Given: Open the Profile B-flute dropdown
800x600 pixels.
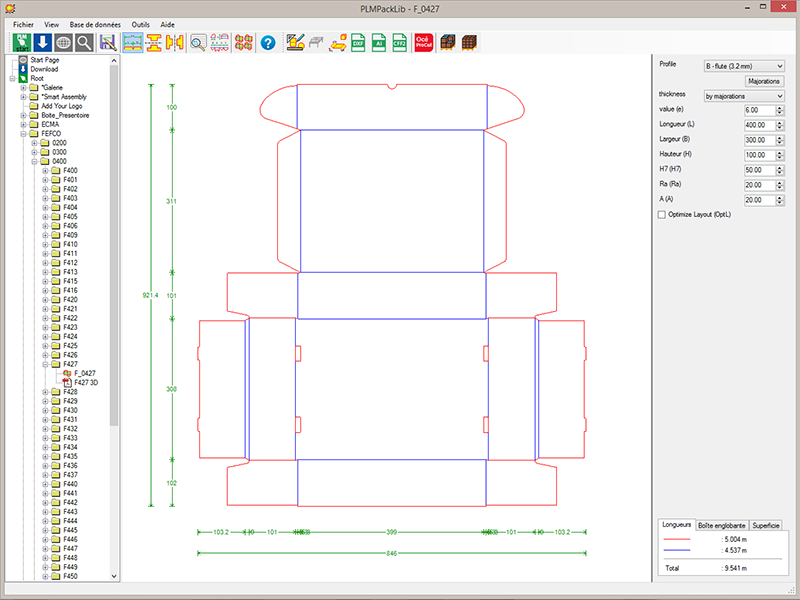Looking at the screenshot, I should pos(743,66).
